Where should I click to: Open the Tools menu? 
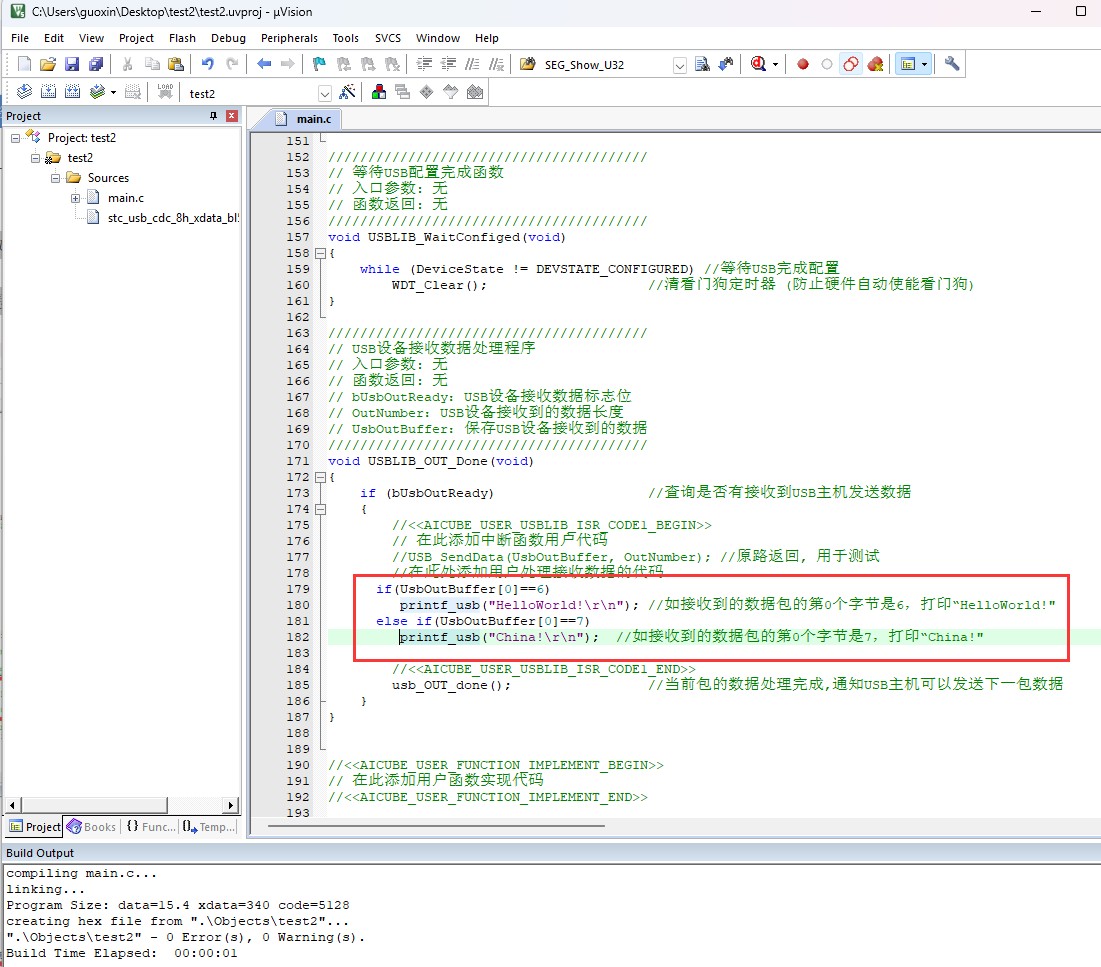coord(345,38)
